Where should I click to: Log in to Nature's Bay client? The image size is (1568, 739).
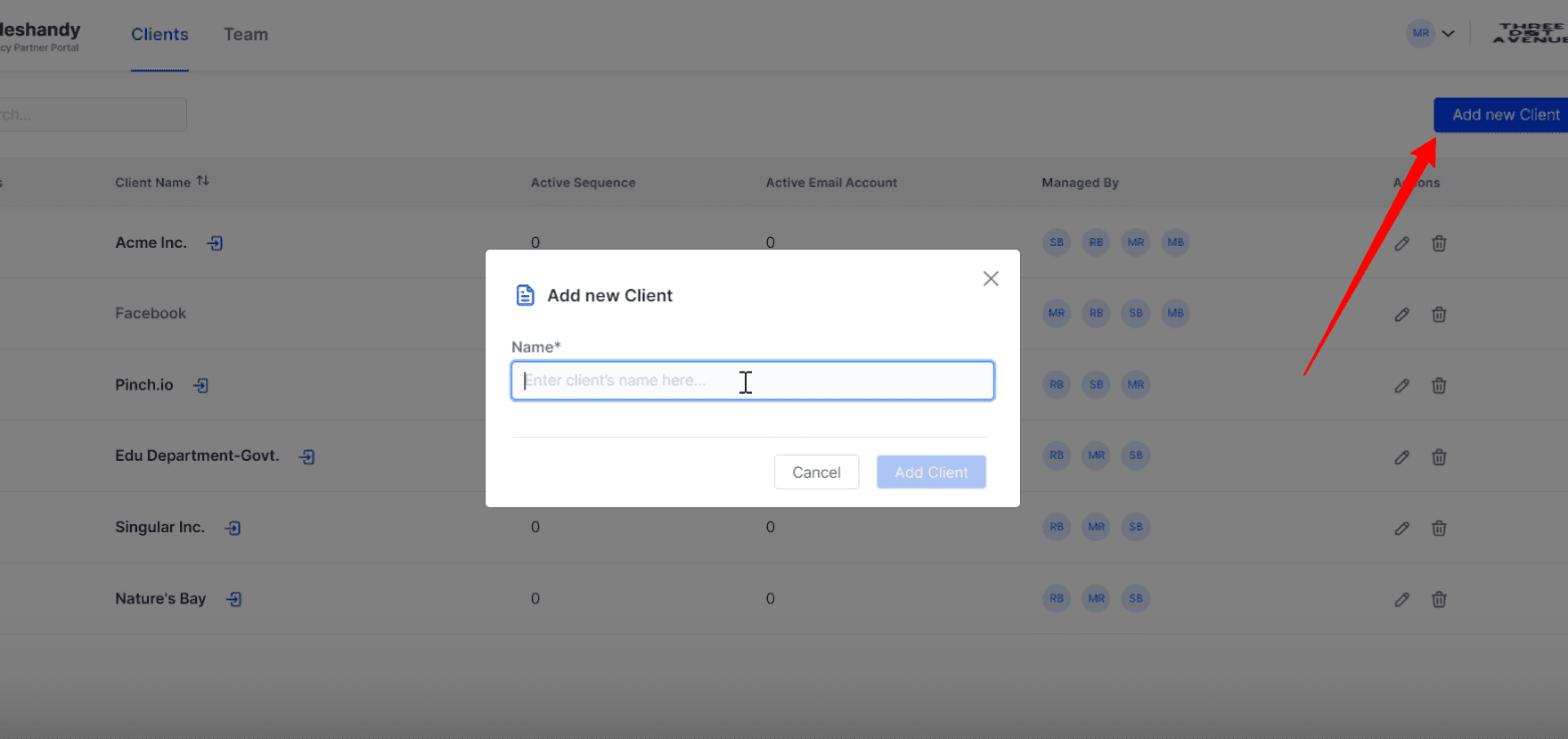234,599
